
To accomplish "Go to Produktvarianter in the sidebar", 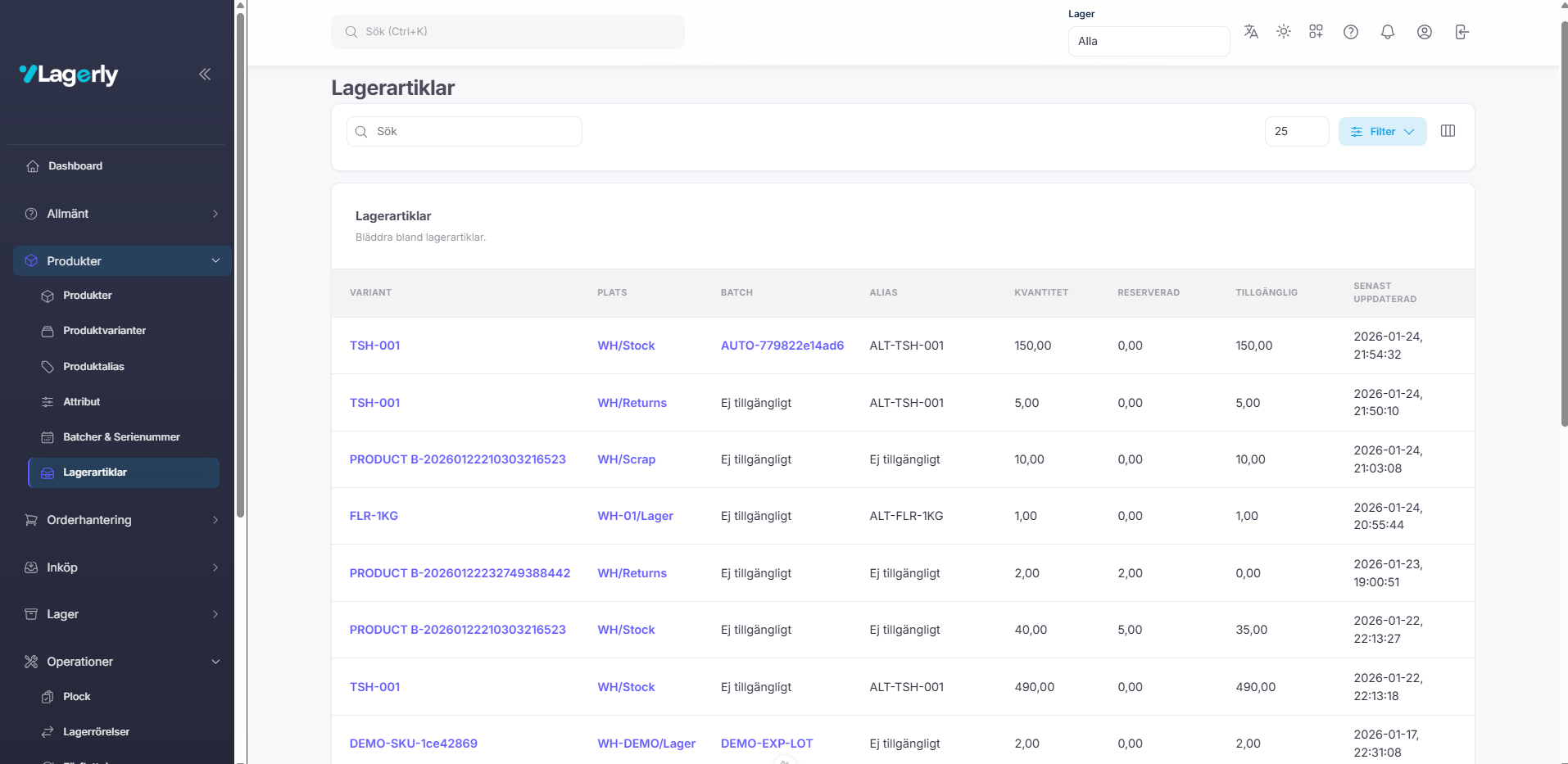I will 104,331.
